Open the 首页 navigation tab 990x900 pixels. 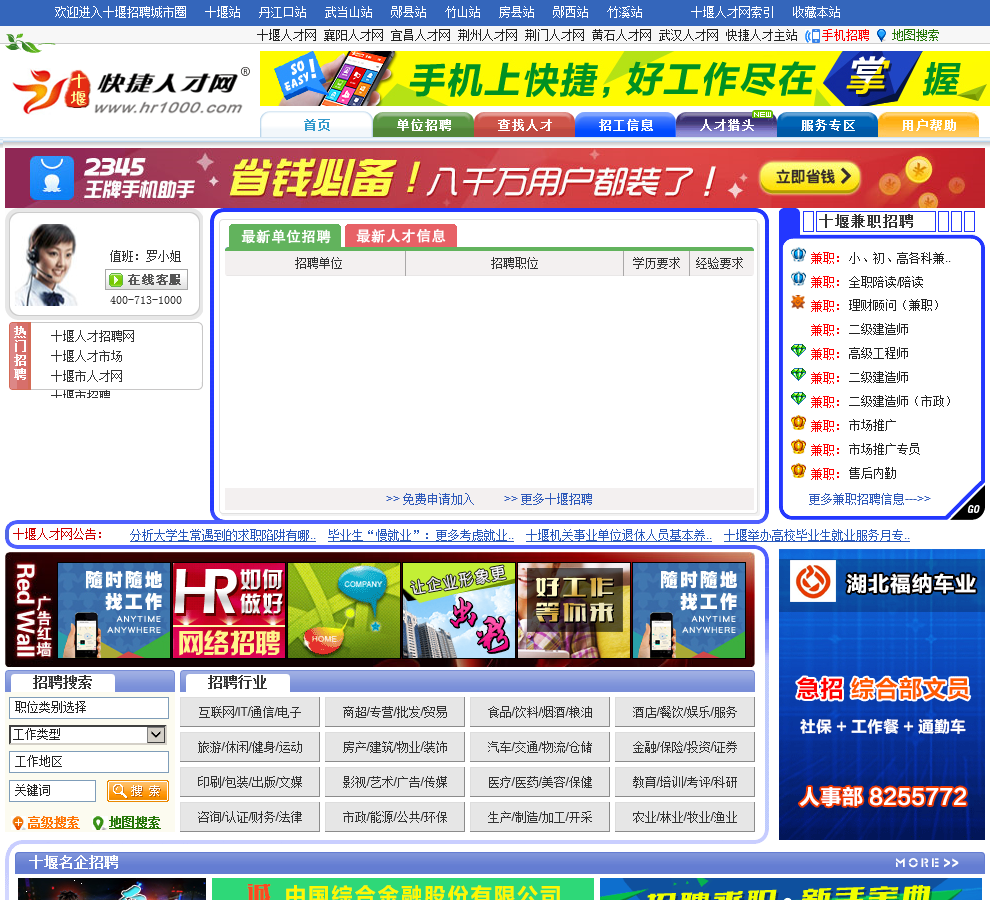pos(316,125)
